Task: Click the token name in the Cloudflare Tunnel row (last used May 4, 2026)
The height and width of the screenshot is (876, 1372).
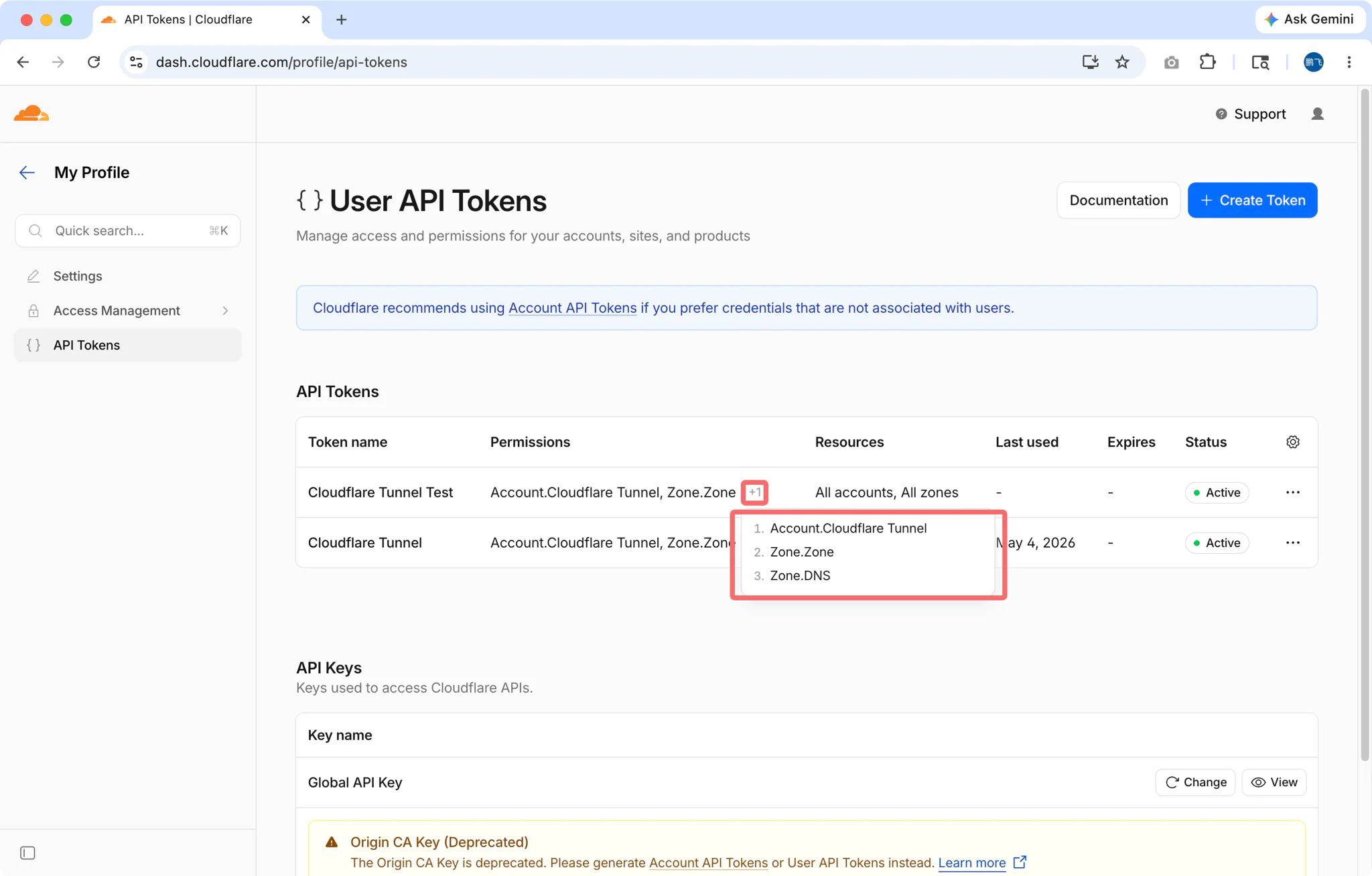Action: [365, 542]
